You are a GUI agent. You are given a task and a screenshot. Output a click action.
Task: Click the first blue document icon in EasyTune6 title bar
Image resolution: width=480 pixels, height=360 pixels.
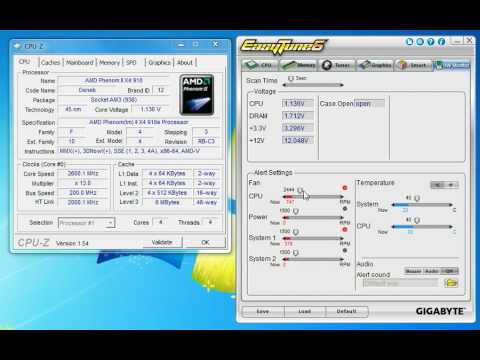[x=409, y=42]
